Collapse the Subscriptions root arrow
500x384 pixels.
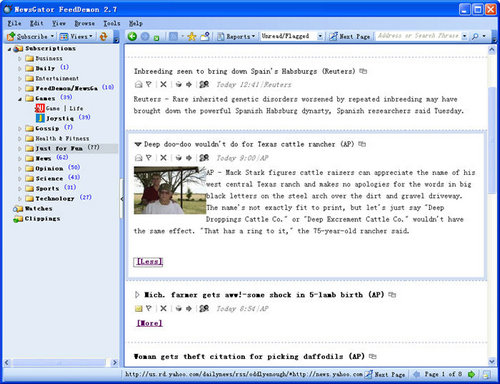(10, 49)
